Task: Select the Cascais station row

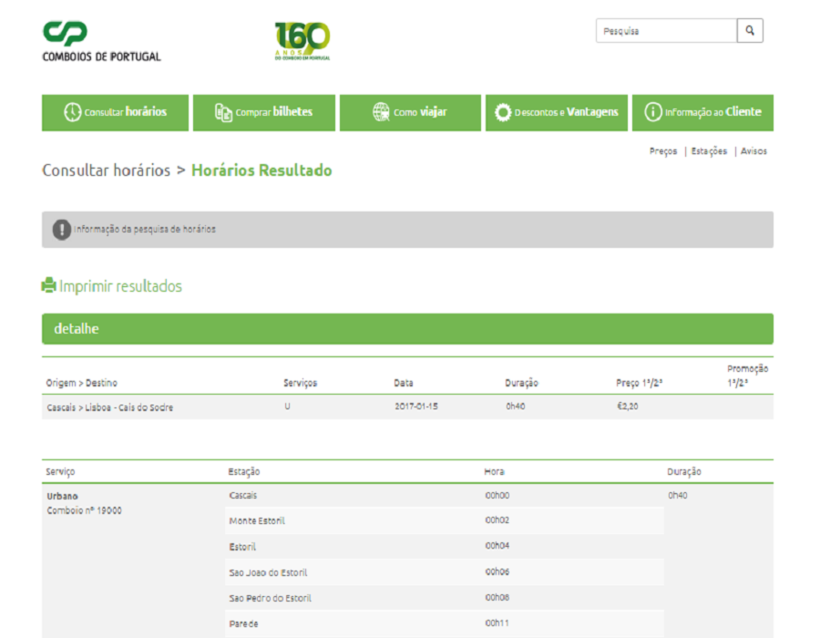Action: tap(243, 495)
